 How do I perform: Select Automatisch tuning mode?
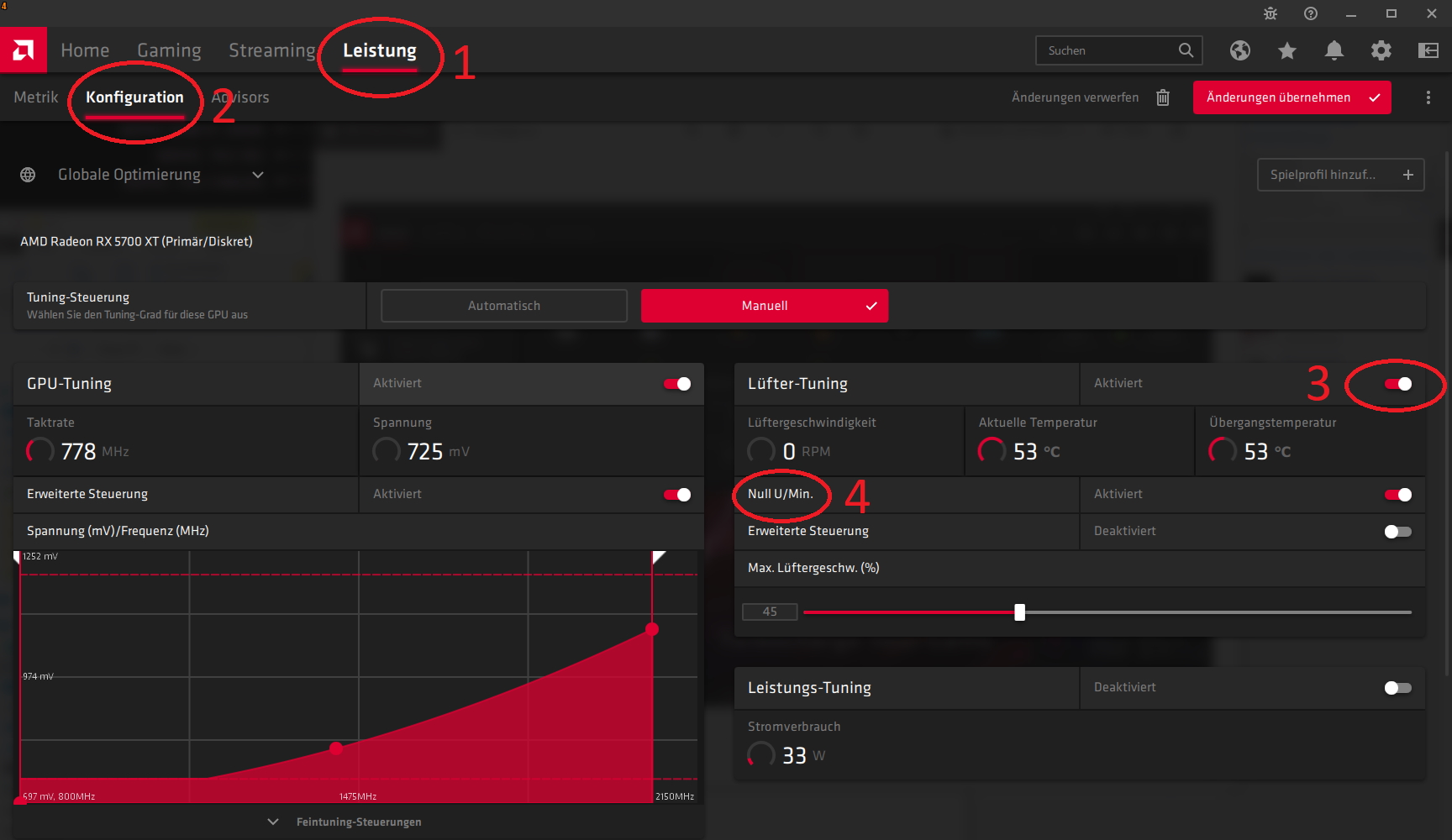point(504,306)
